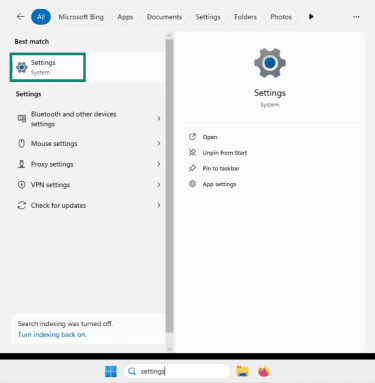The image size is (375, 383).
Task: Click the Windows Start button
Action: tap(111, 371)
